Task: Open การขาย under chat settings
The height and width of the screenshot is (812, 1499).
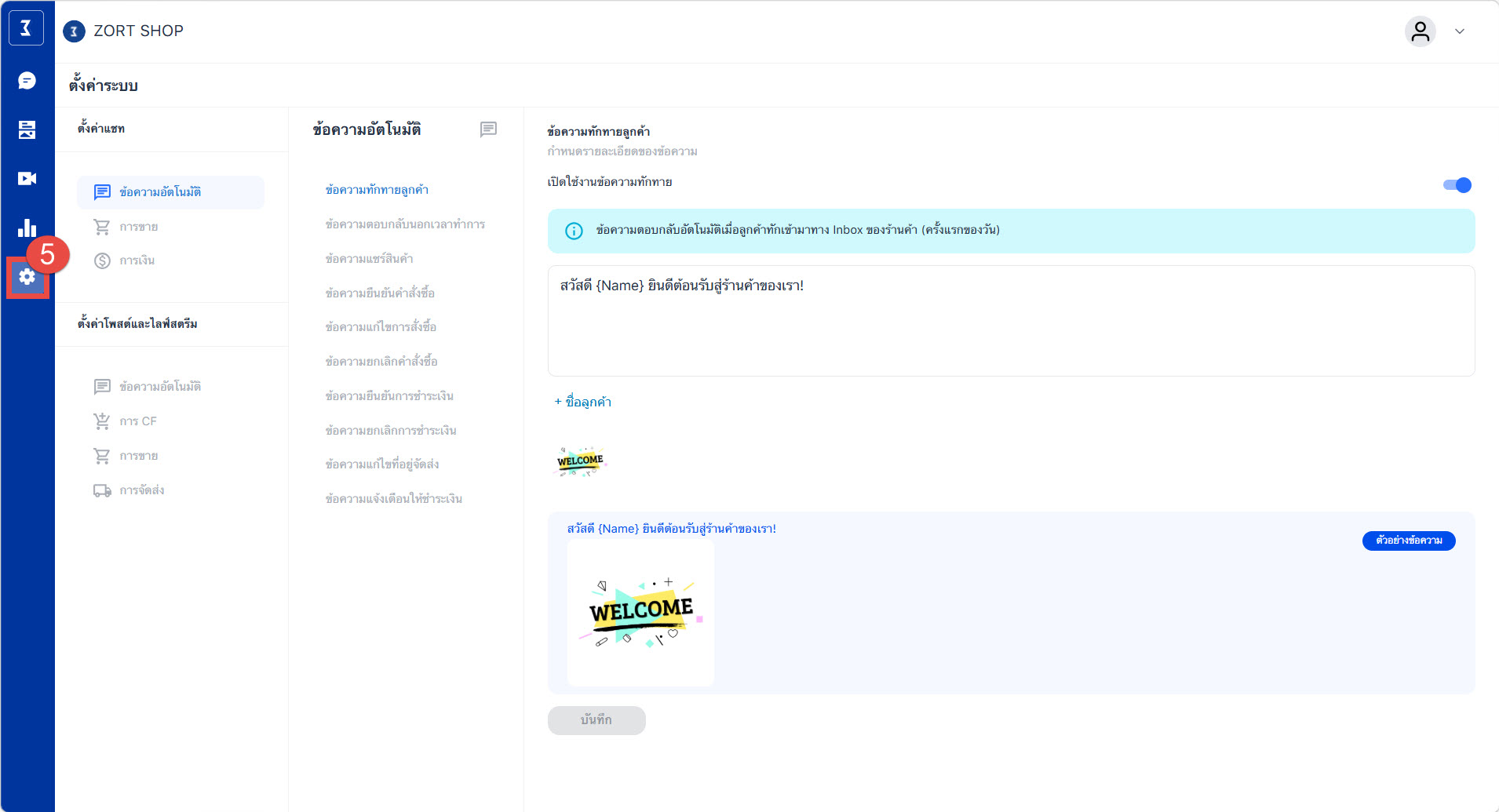Action: (139, 227)
